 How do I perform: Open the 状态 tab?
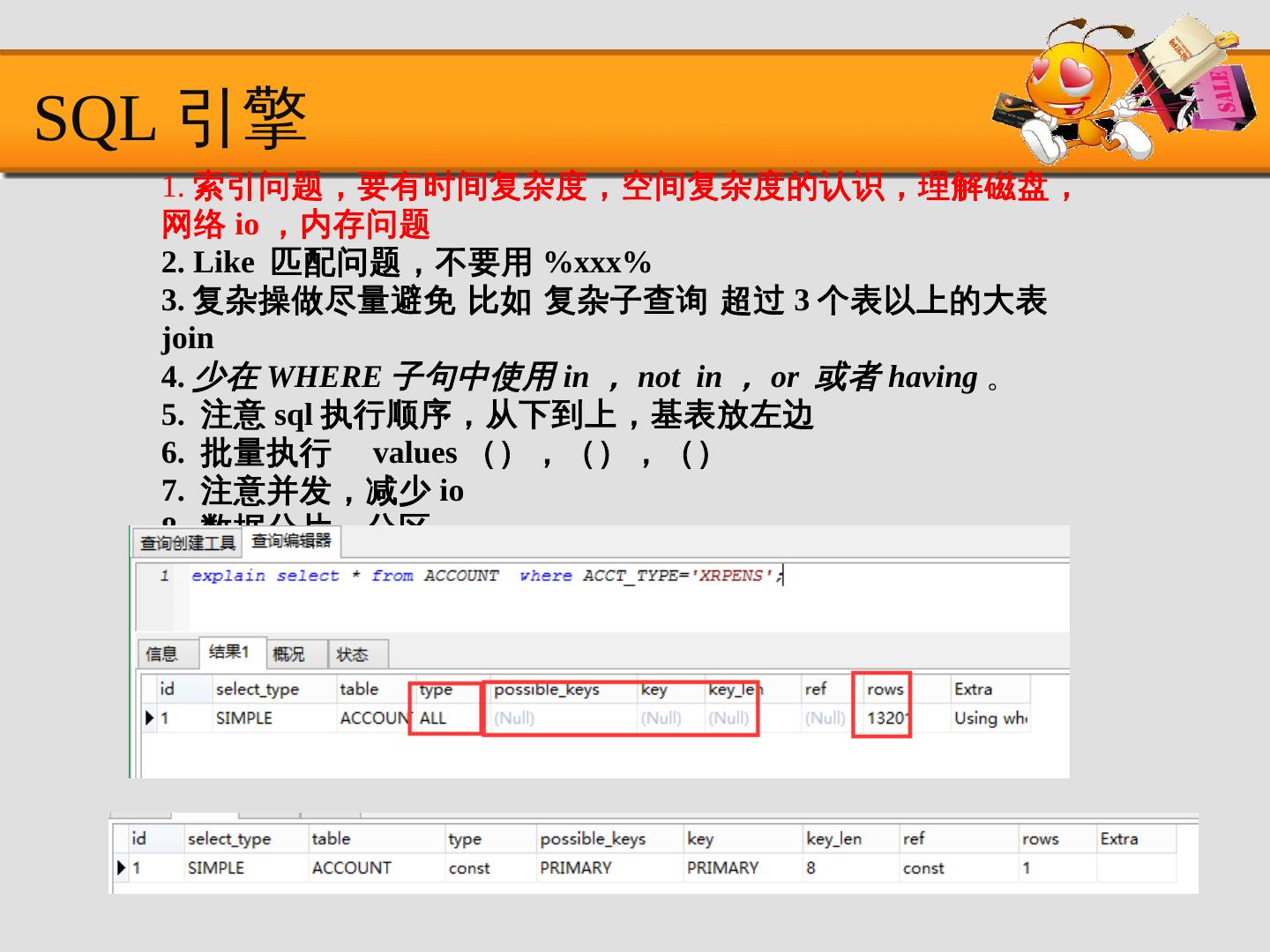pos(352,654)
